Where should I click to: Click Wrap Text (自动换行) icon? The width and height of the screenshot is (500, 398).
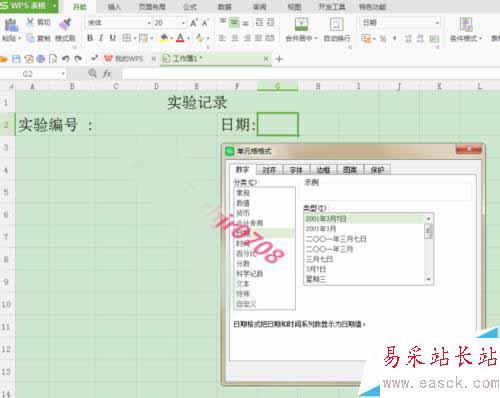pos(337,24)
